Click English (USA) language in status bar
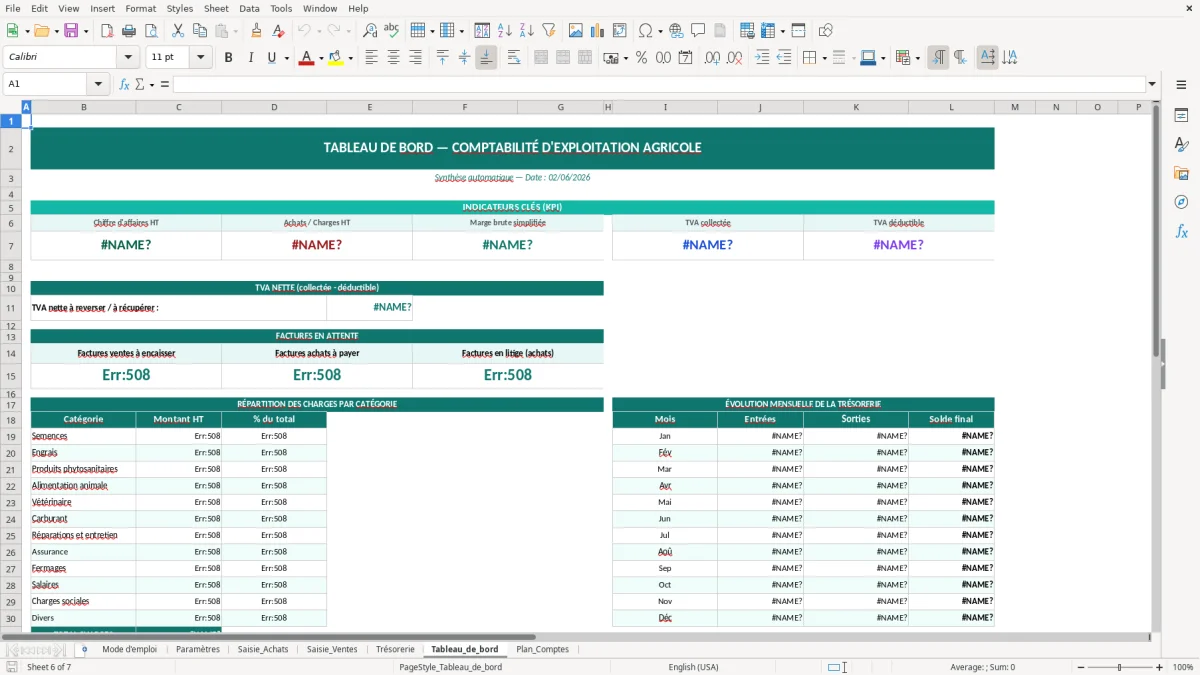This screenshot has width=1200, height=675. [693, 667]
